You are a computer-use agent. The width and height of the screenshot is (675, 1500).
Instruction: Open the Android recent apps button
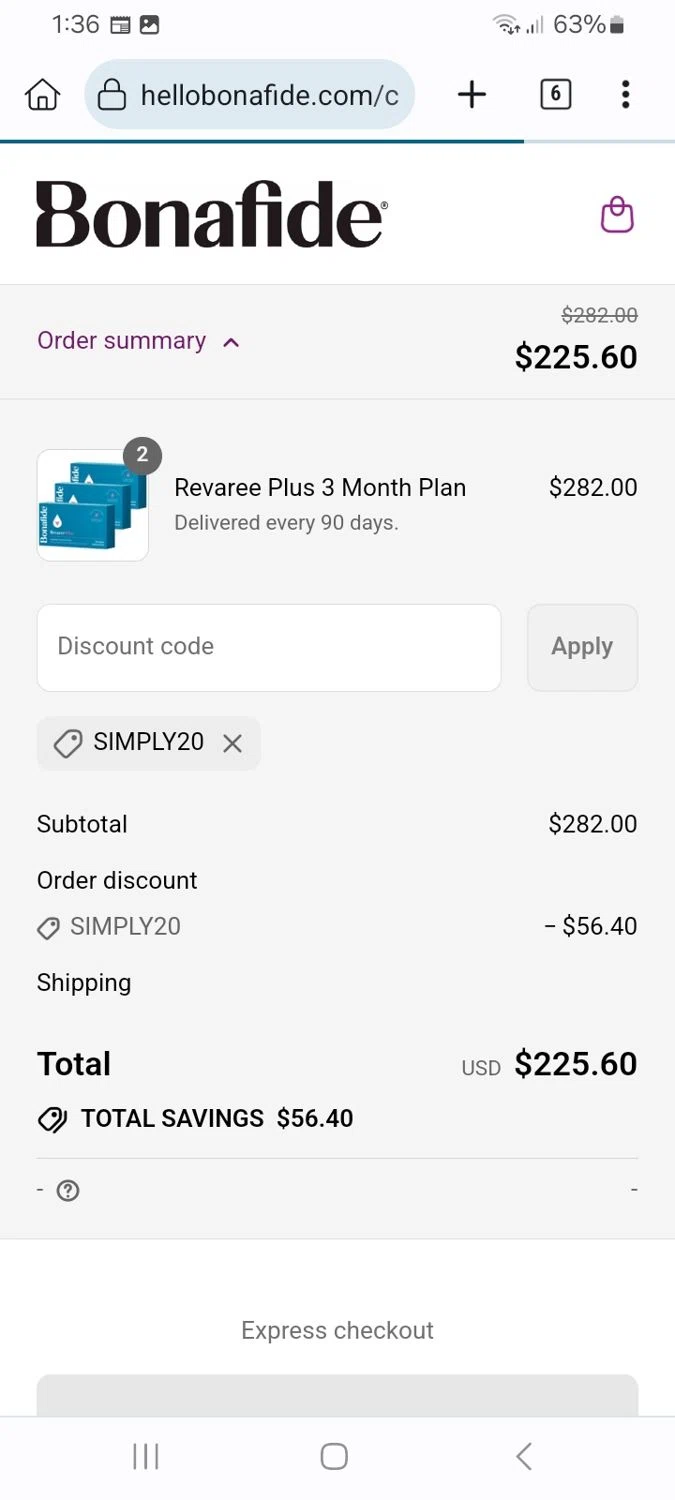coord(146,1456)
